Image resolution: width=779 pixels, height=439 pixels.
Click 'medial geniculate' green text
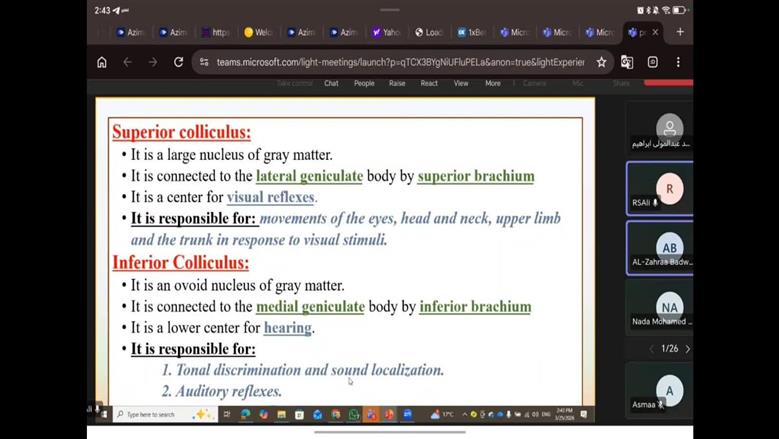click(311, 306)
